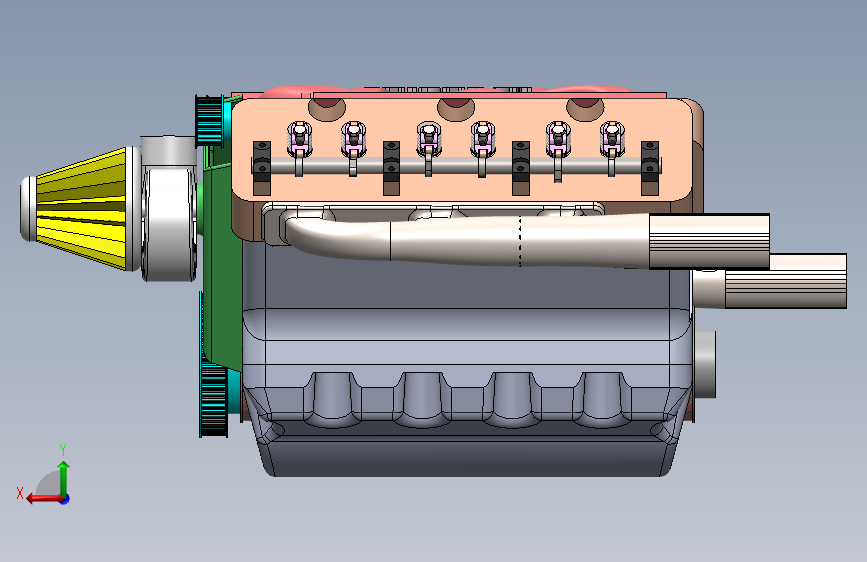
Task: Select the lower cyan toothed crankshaft pulley
Action: coord(213,399)
